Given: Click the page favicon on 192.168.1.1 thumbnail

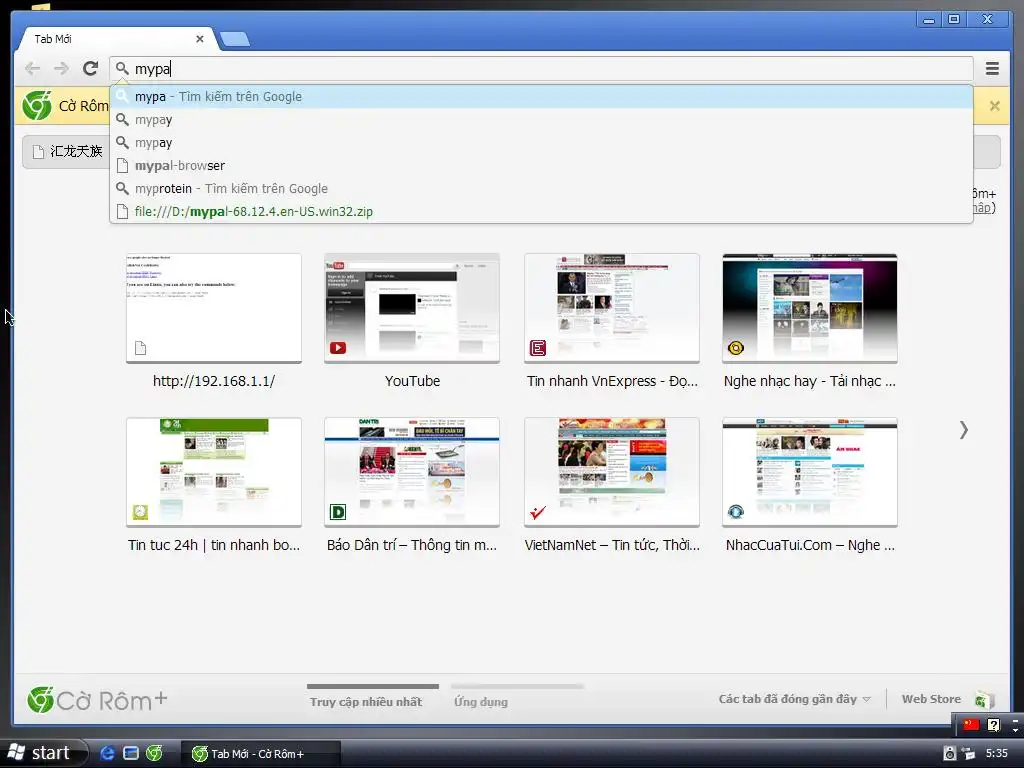Looking at the screenshot, I should [x=140, y=348].
